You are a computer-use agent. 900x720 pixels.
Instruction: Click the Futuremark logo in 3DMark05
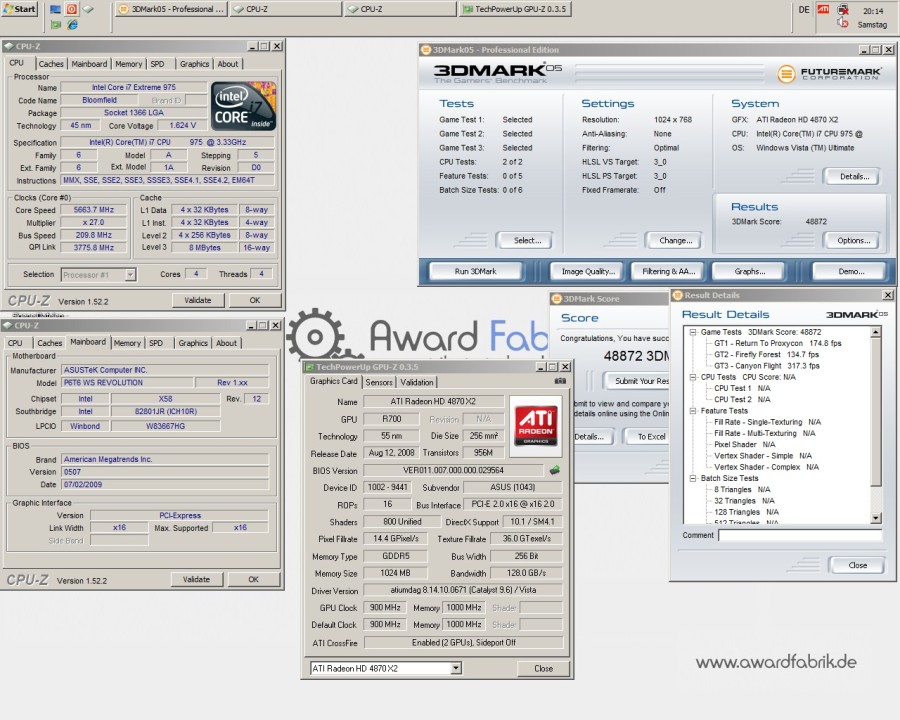pyautogui.click(x=829, y=73)
